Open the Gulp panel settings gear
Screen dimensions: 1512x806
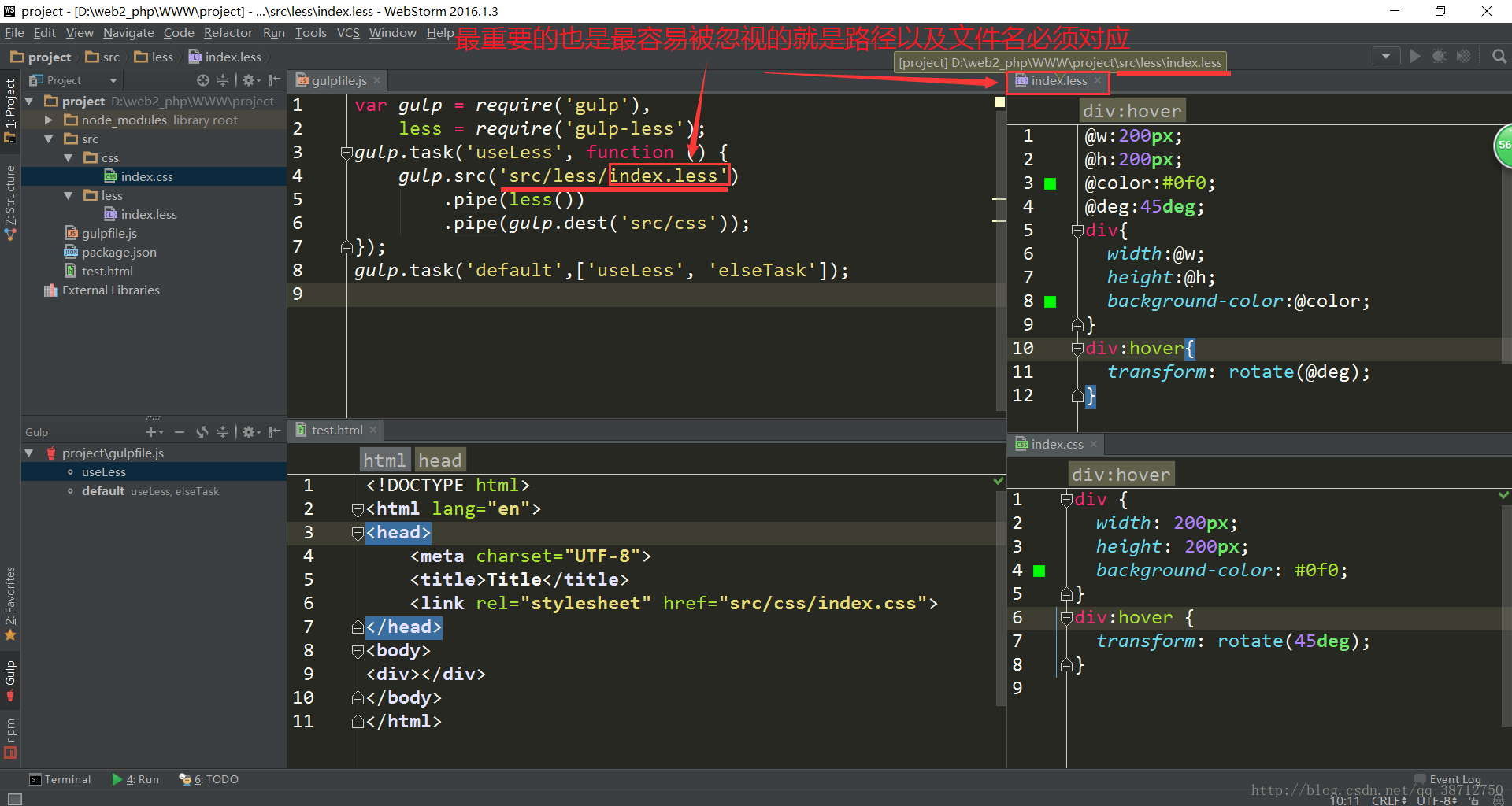click(250, 432)
